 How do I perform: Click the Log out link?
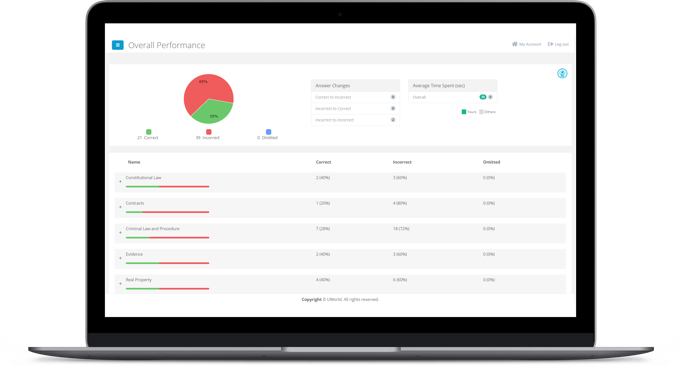click(x=562, y=44)
